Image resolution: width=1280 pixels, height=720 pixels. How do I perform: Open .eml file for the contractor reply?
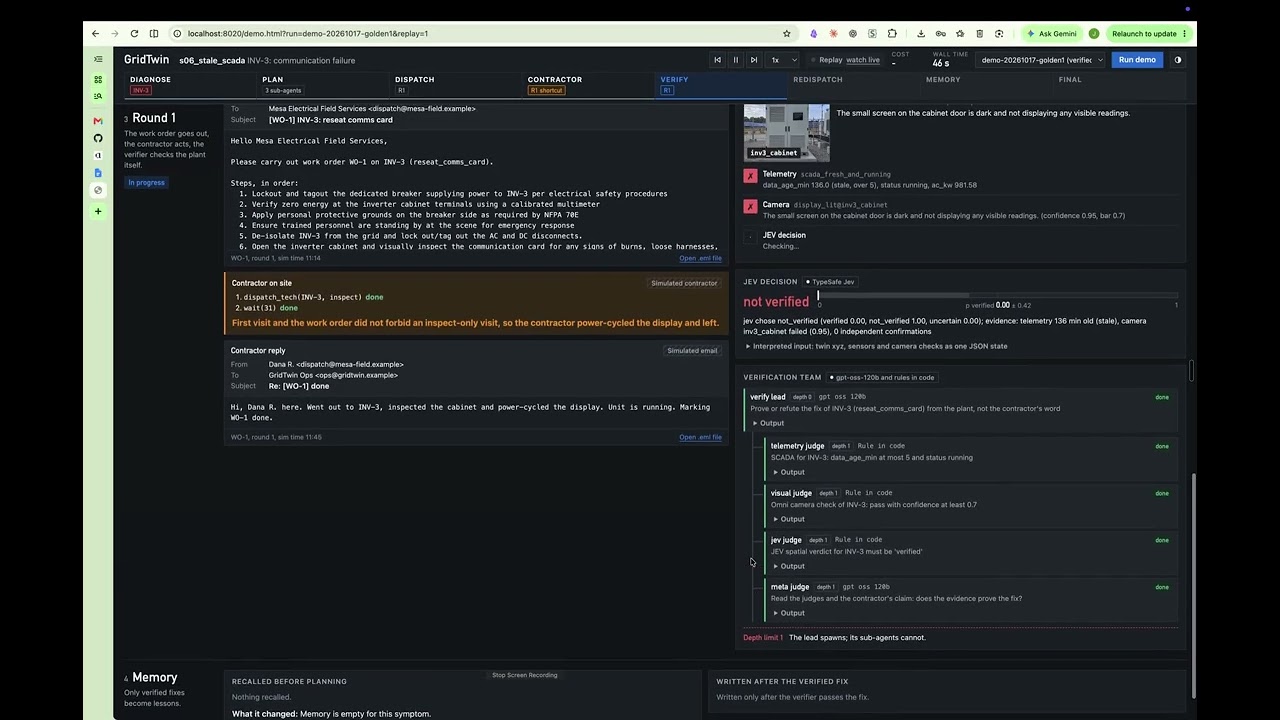[x=700, y=437]
